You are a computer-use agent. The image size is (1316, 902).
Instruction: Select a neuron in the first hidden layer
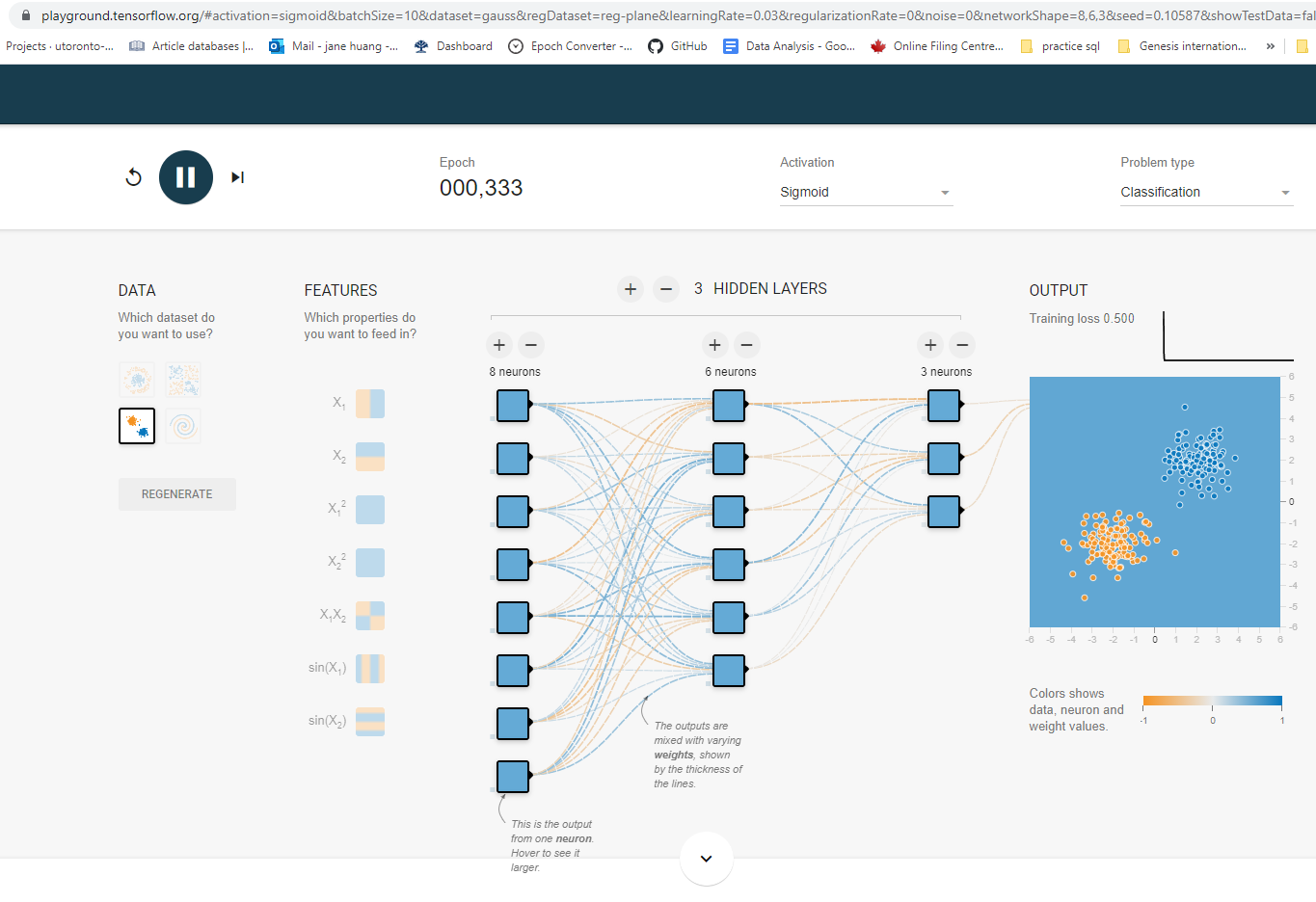[x=512, y=406]
